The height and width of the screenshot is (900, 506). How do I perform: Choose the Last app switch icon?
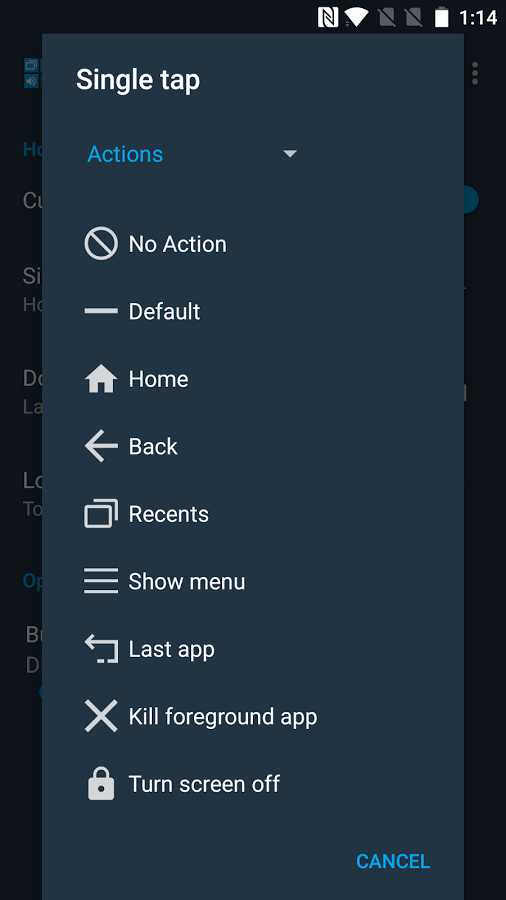[101, 649]
